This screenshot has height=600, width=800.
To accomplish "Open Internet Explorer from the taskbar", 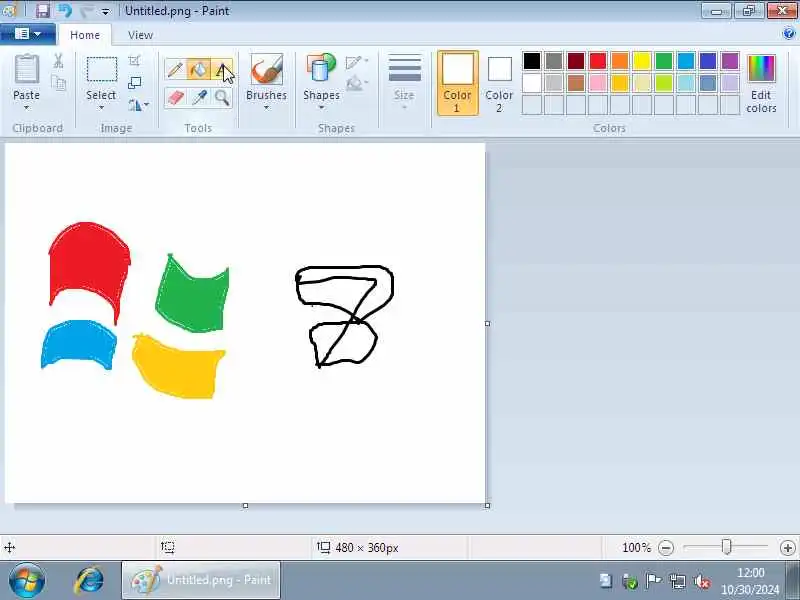I will (89, 580).
